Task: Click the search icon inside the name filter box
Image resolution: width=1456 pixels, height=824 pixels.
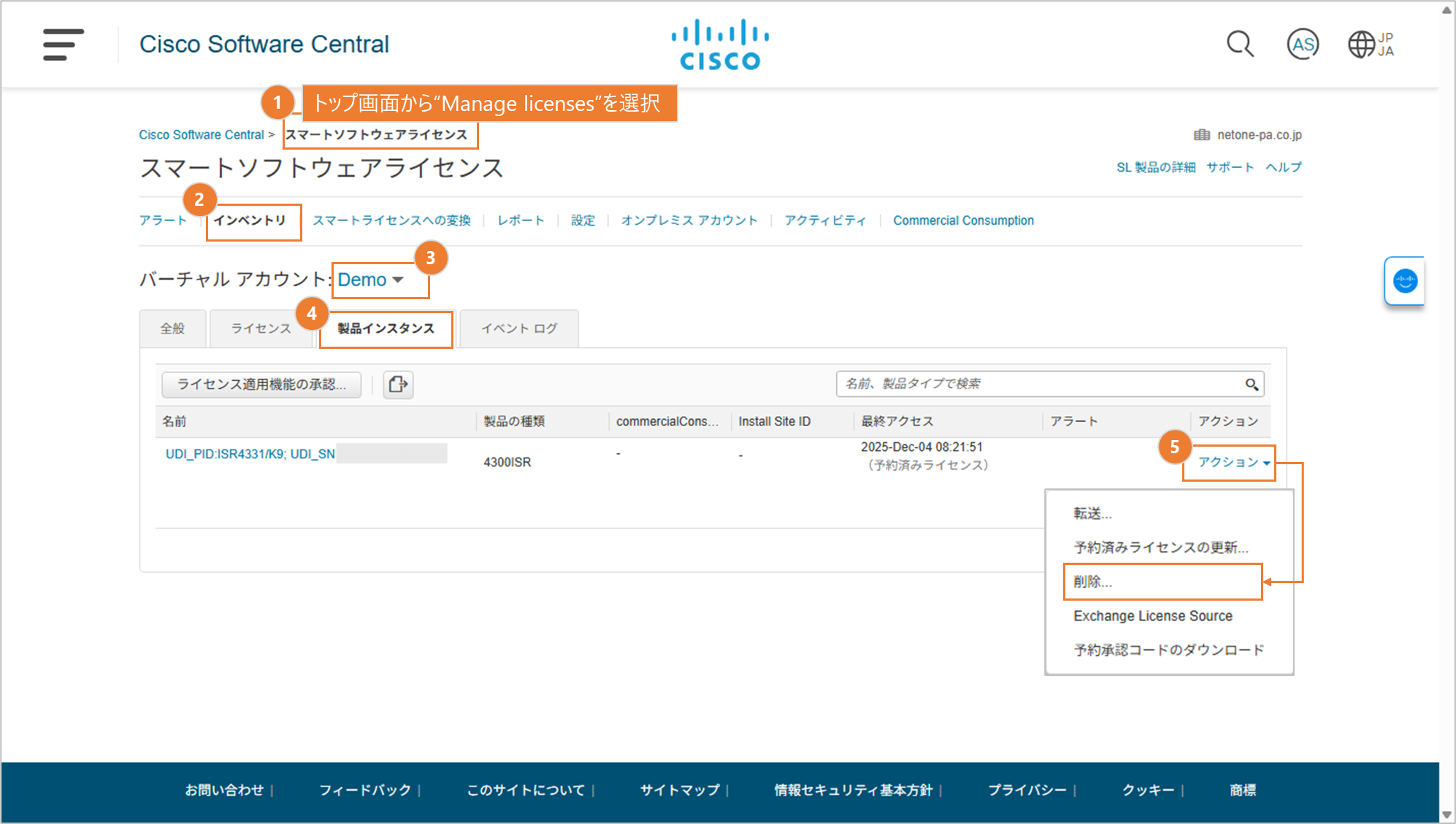Action: [1252, 385]
